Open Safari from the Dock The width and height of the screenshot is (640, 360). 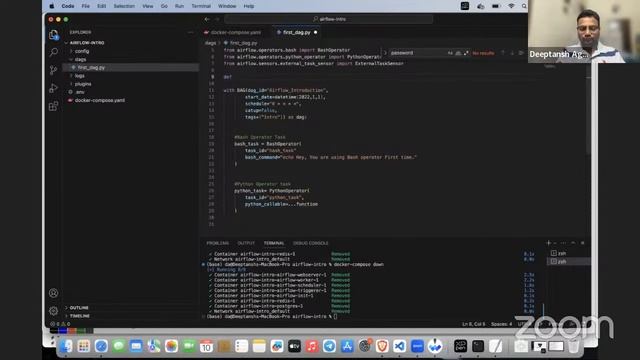coord(101,346)
